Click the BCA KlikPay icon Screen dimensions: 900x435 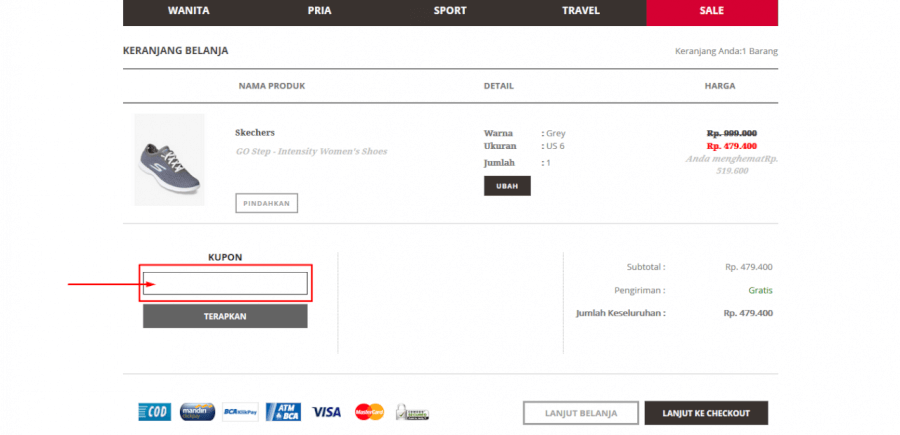coord(240,412)
